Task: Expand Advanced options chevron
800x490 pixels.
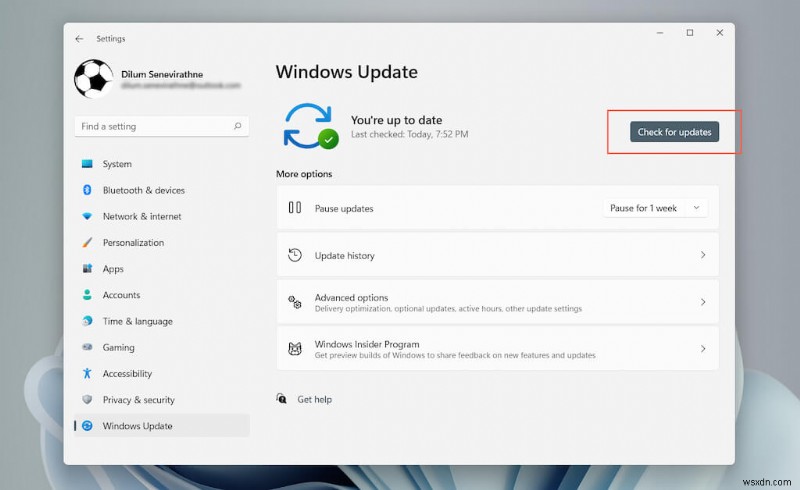Action: (703, 302)
